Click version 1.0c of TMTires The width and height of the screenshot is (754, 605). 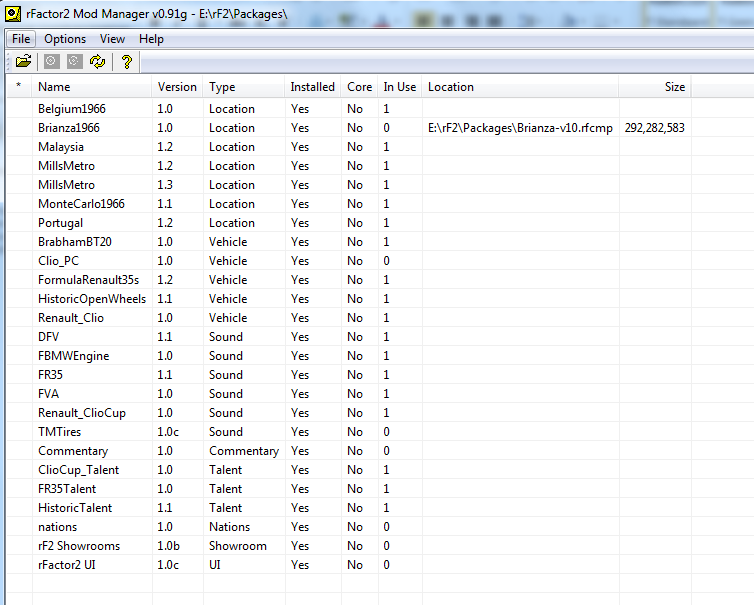click(x=168, y=432)
